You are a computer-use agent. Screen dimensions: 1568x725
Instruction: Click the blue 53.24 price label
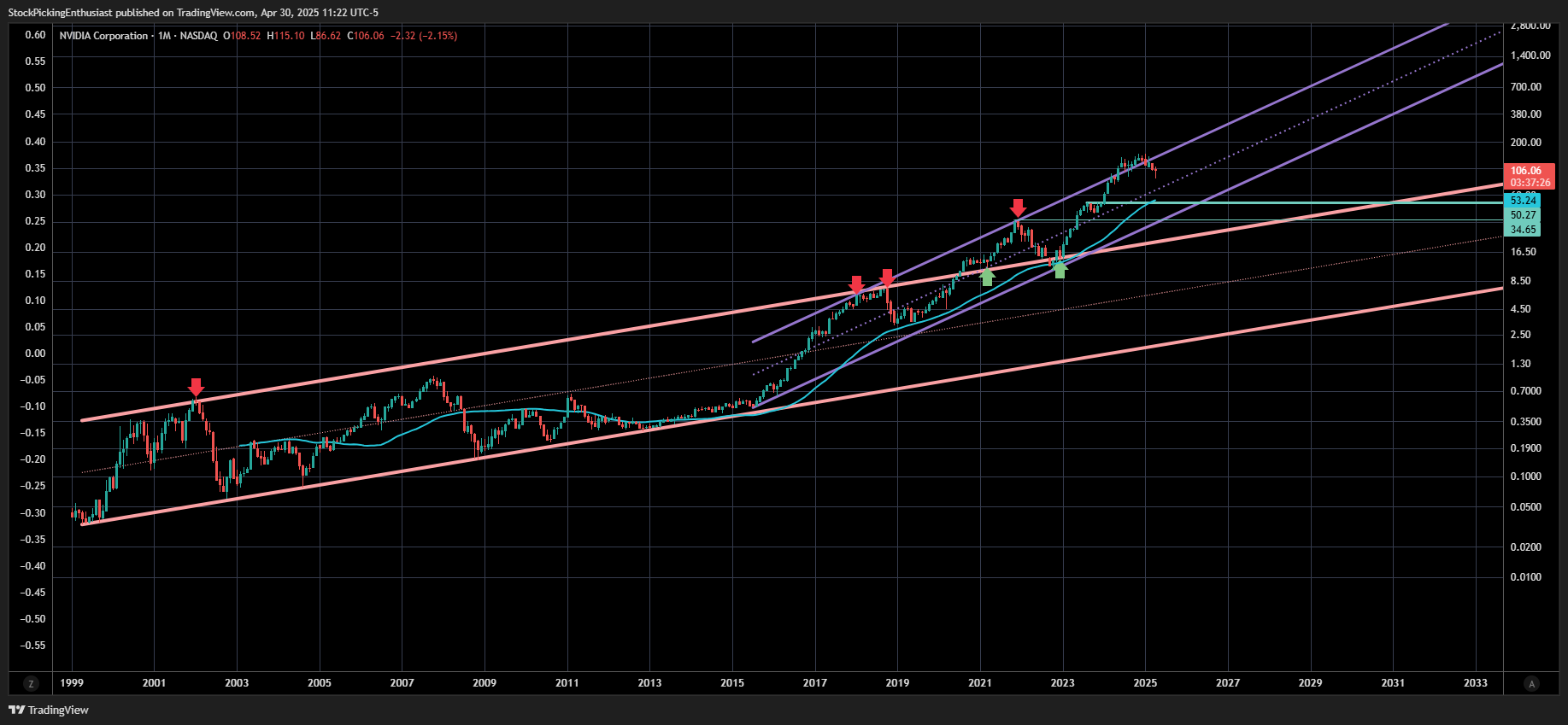point(1522,201)
